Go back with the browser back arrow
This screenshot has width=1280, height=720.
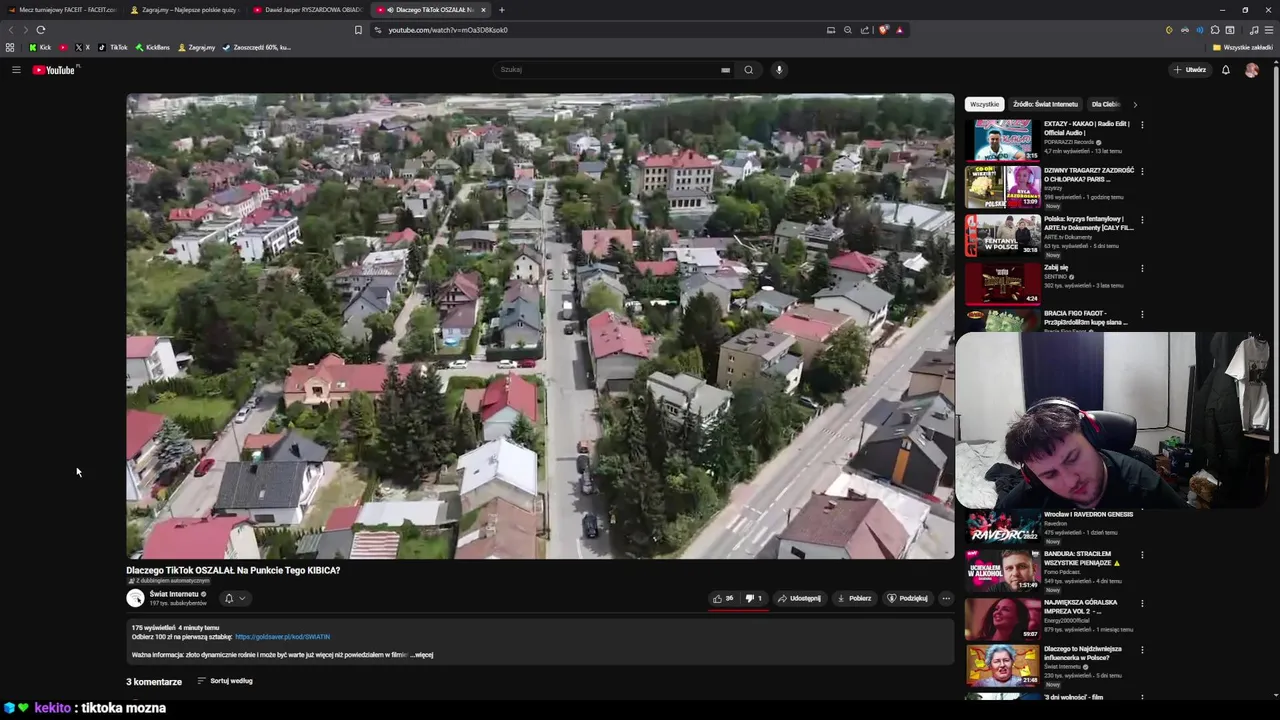click(x=12, y=30)
